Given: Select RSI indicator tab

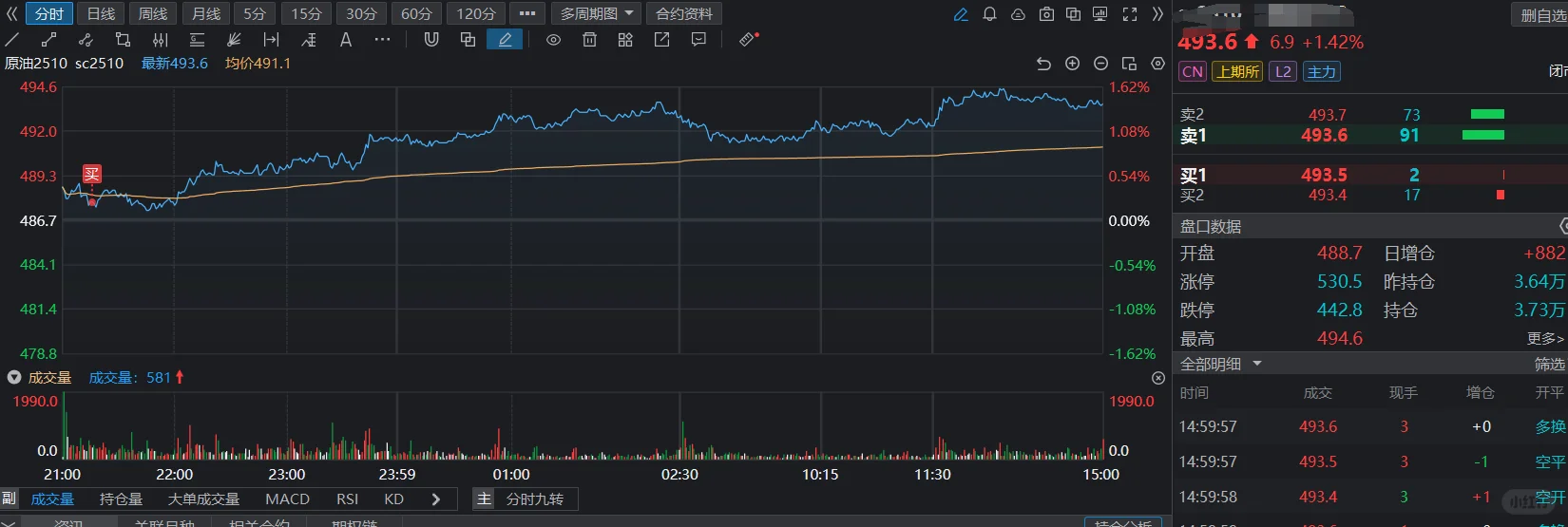Looking at the screenshot, I should tap(347, 499).
